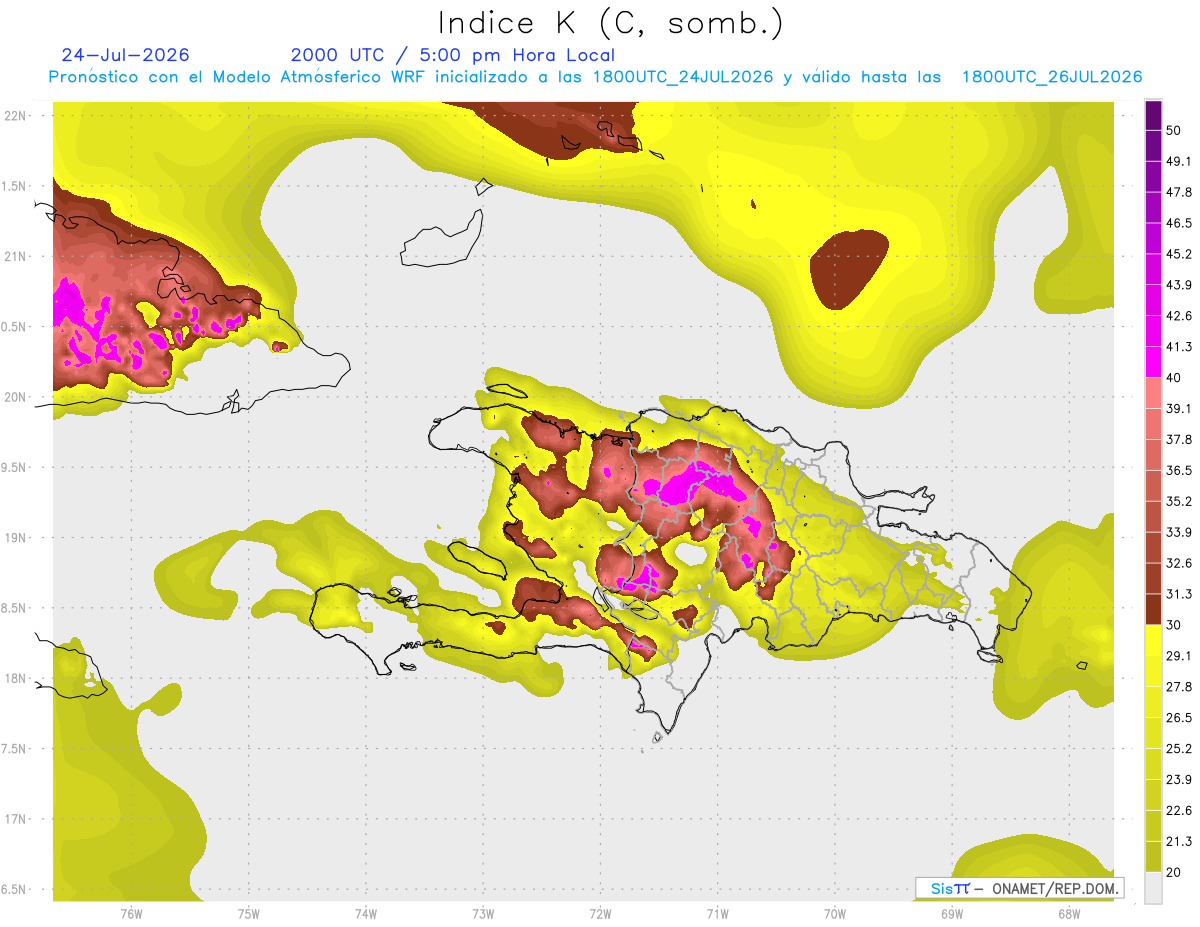Click the '2000 UTC / 5:00 pm Hora Local' text
The height and width of the screenshot is (927, 1200).
pos(453,55)
